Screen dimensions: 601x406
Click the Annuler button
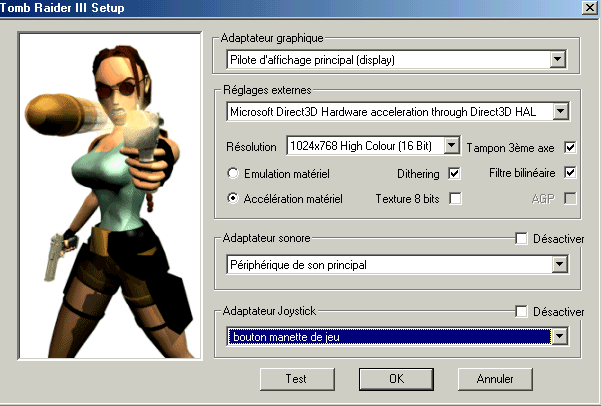pyautogui.click(x=495, y=379)
